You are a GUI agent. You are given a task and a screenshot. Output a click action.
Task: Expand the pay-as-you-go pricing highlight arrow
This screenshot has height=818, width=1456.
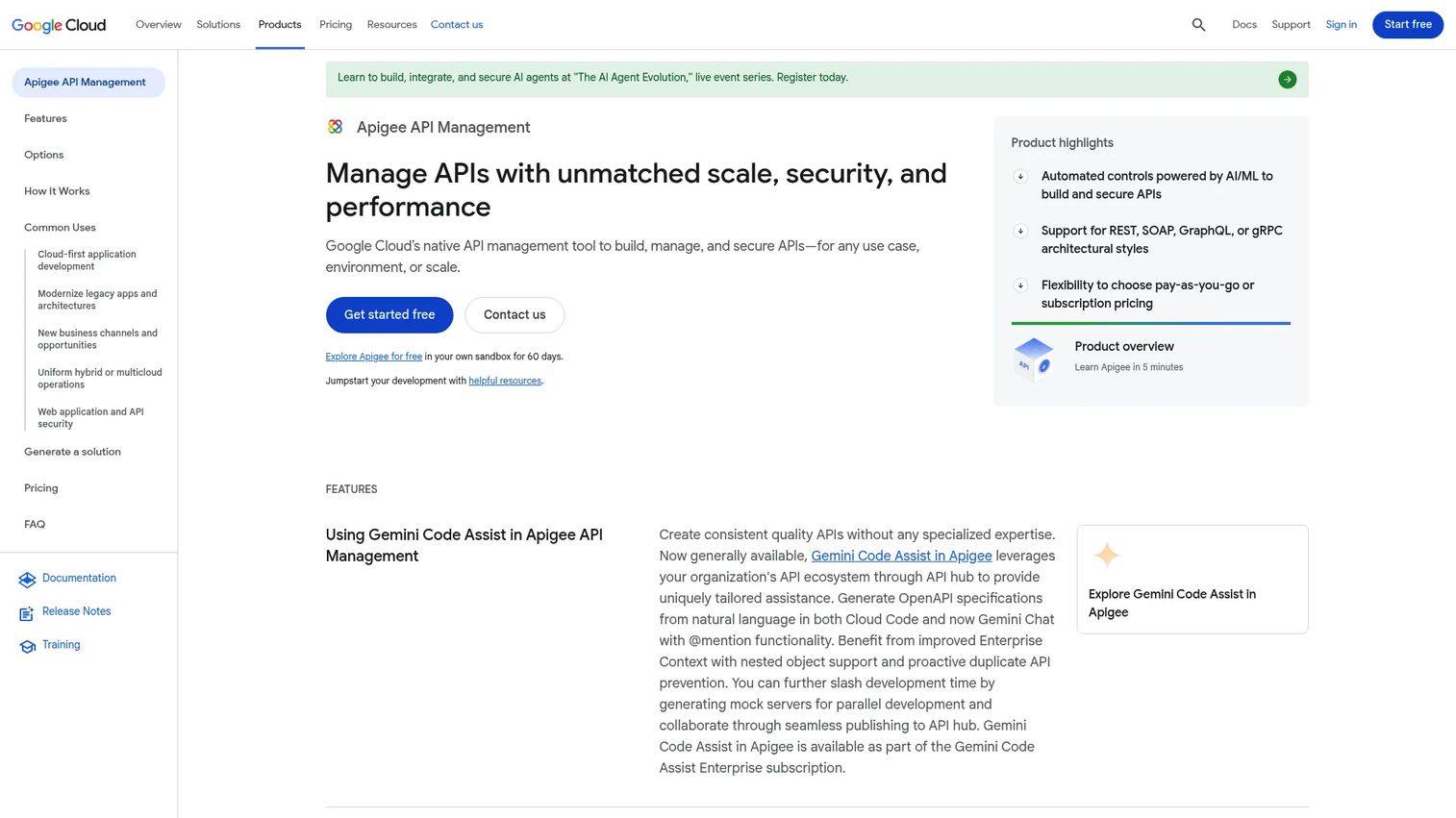click(1020, 286)
